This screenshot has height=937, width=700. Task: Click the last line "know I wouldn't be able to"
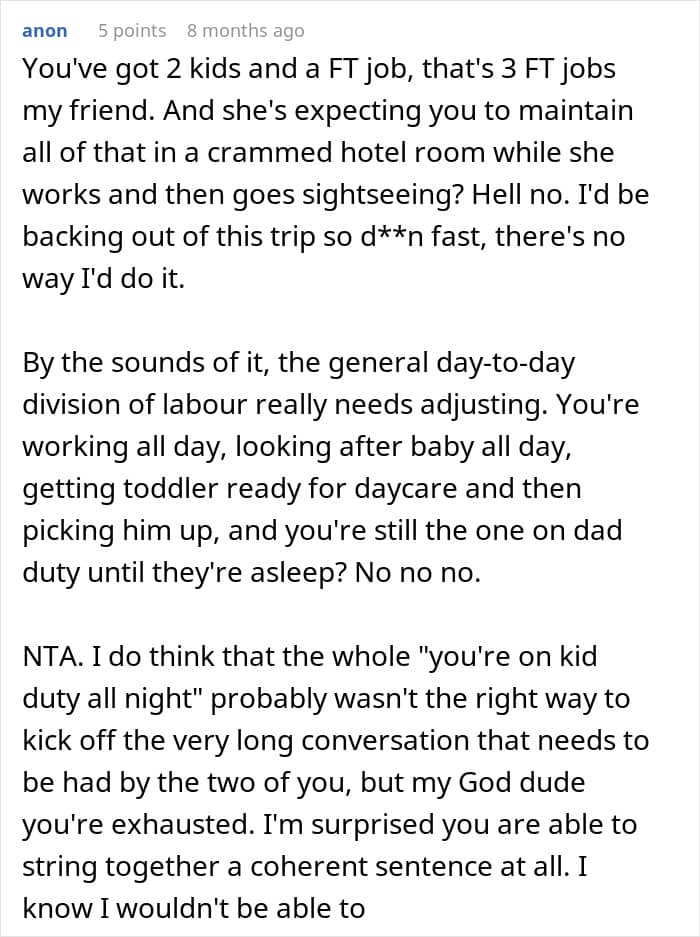[194, 908]
